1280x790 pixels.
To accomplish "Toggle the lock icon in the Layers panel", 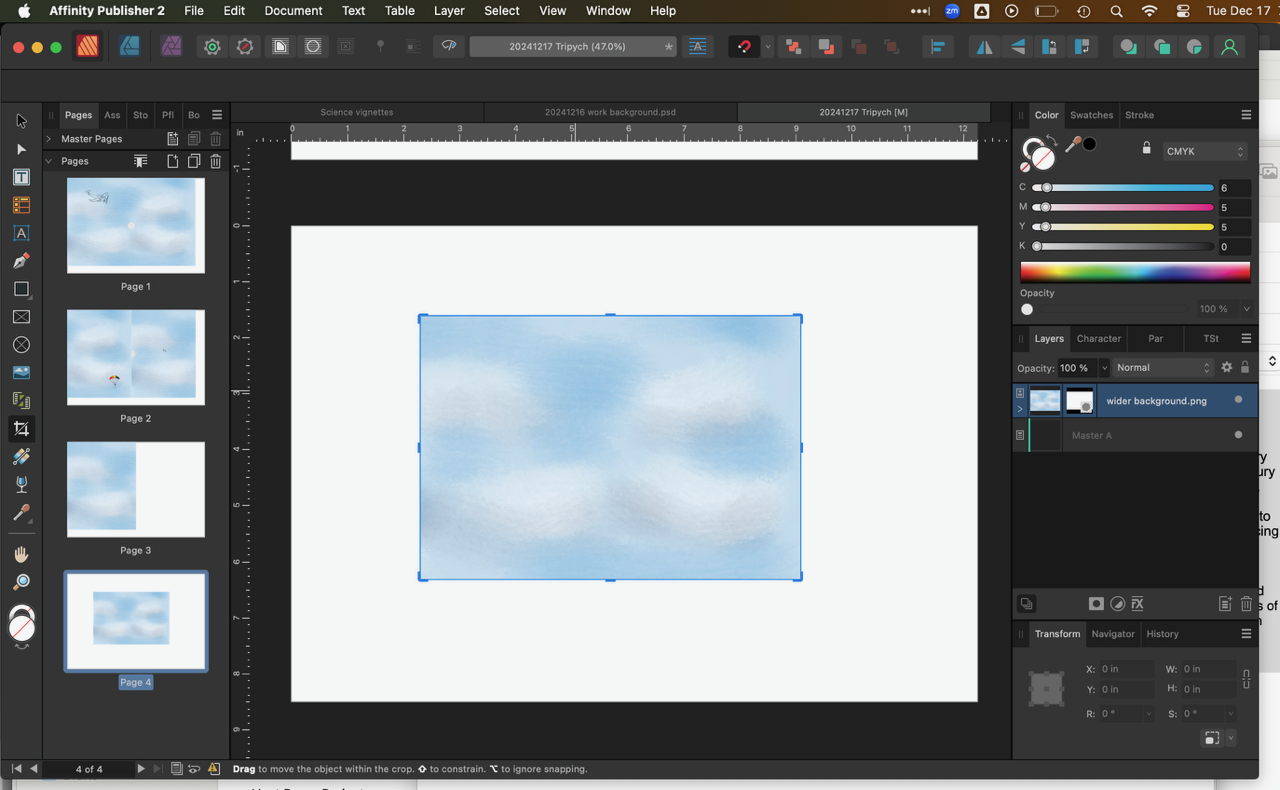I will click(x=1245, y=367).
